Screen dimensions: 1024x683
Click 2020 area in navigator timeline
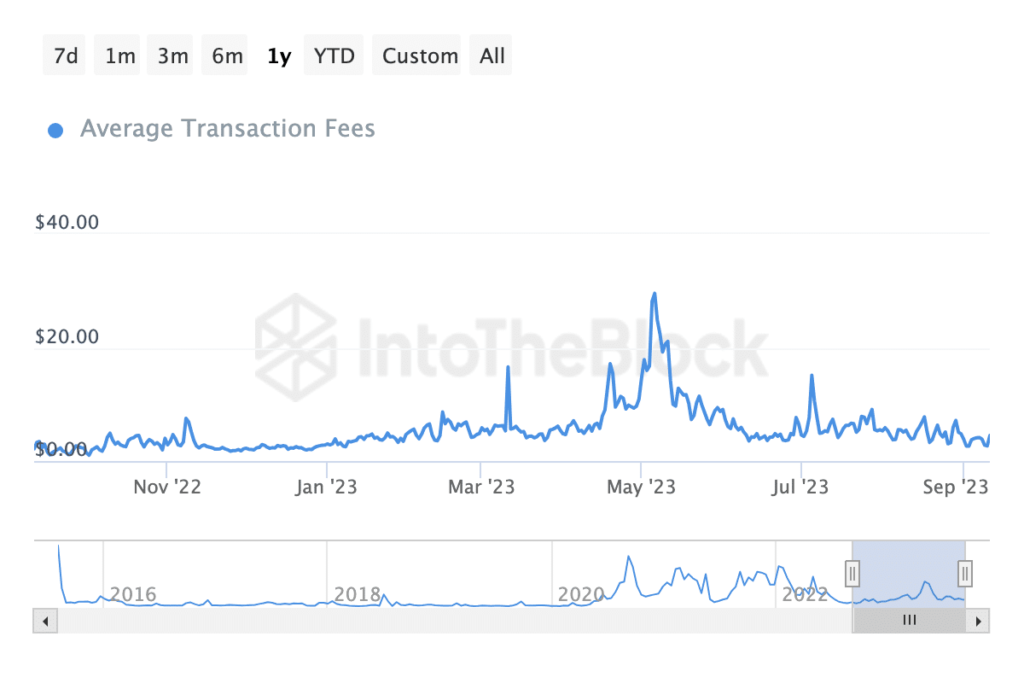581,594
